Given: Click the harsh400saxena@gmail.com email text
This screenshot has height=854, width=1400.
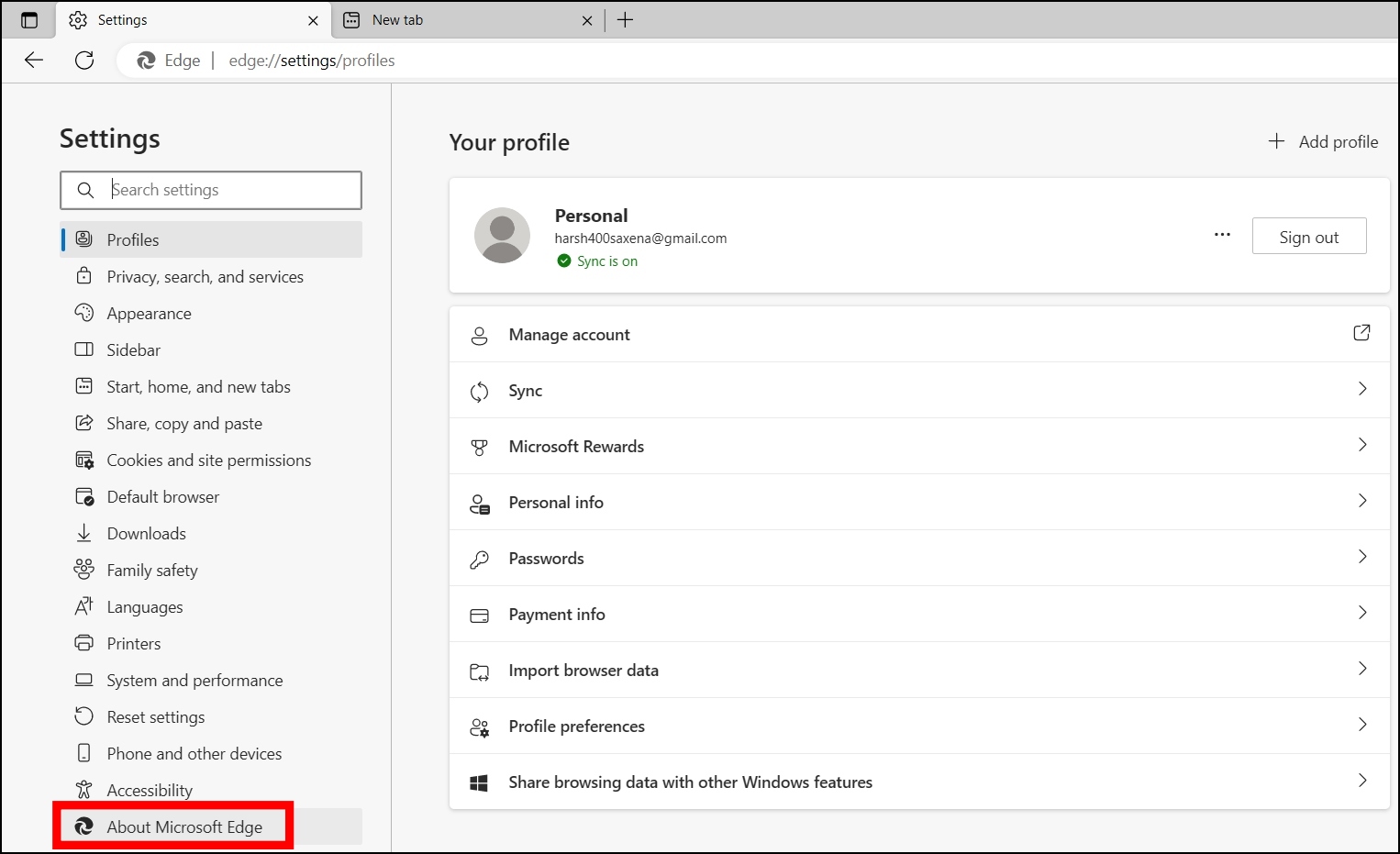Looking at the screenshot, I should [640, 238].
